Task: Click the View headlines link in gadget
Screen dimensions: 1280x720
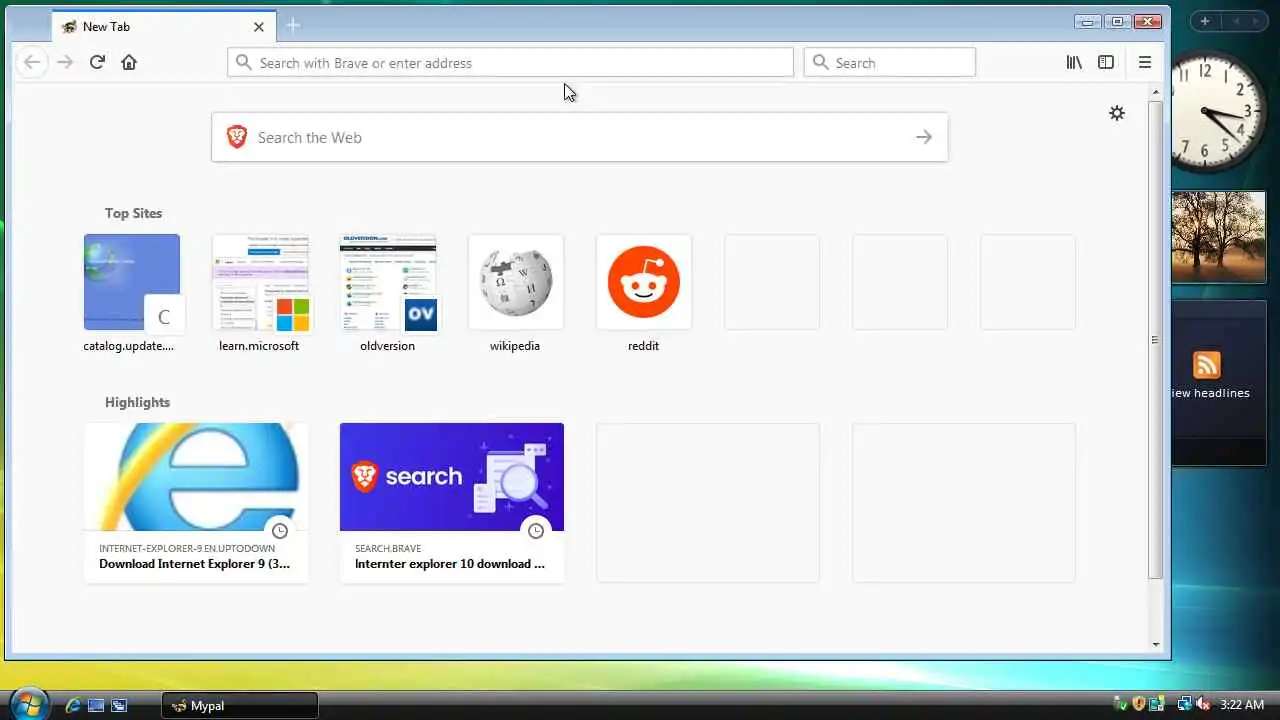Action: (x=1210, y=393)
